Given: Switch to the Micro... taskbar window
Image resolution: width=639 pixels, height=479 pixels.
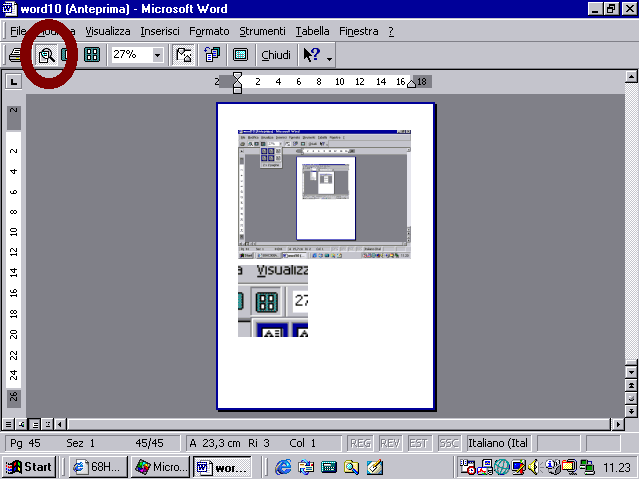Looking at the screenshot, I should 160,467.
